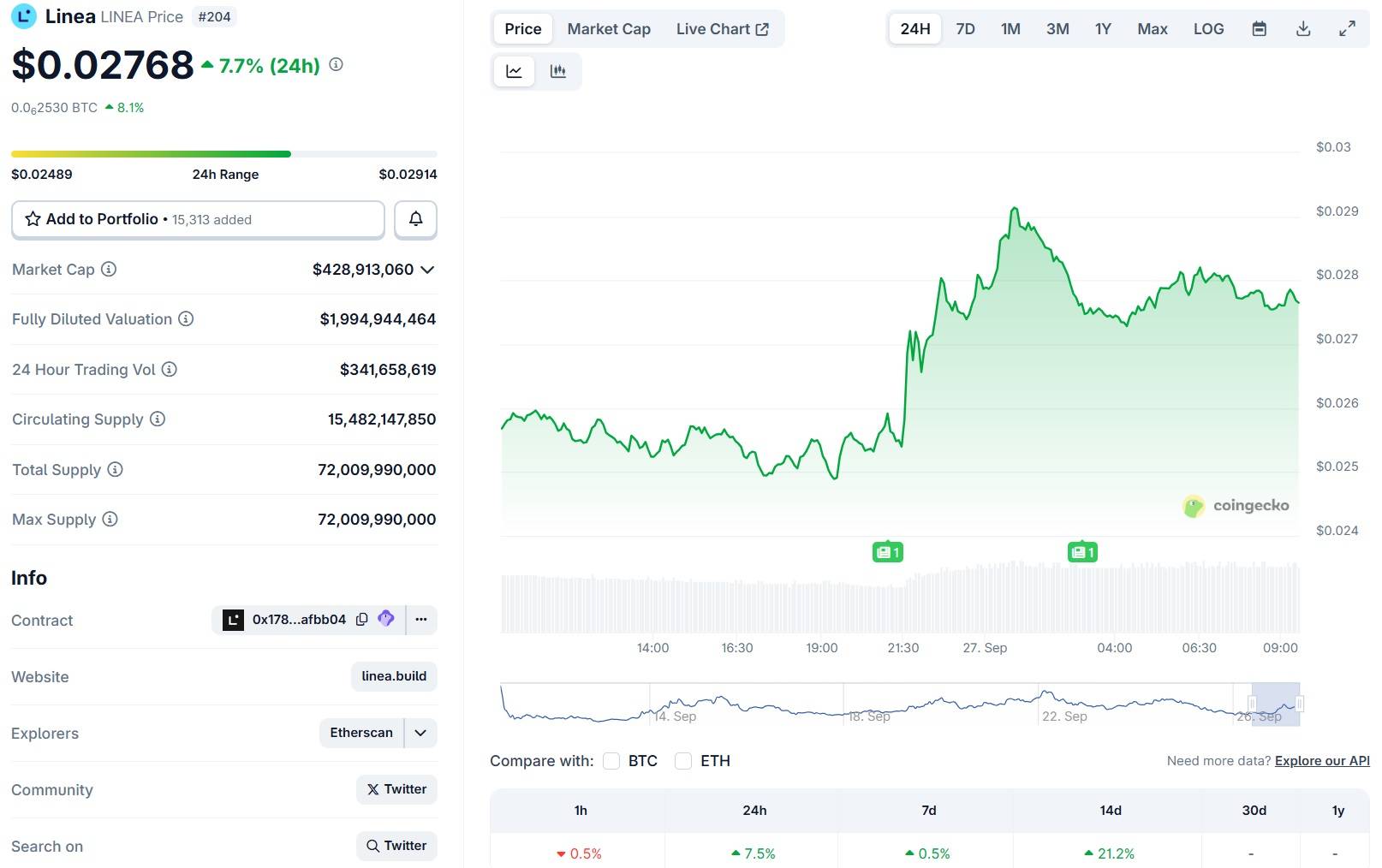Click the 21.2% value under 14d
Viewport: 1382px width, 868px height.
1110,853
